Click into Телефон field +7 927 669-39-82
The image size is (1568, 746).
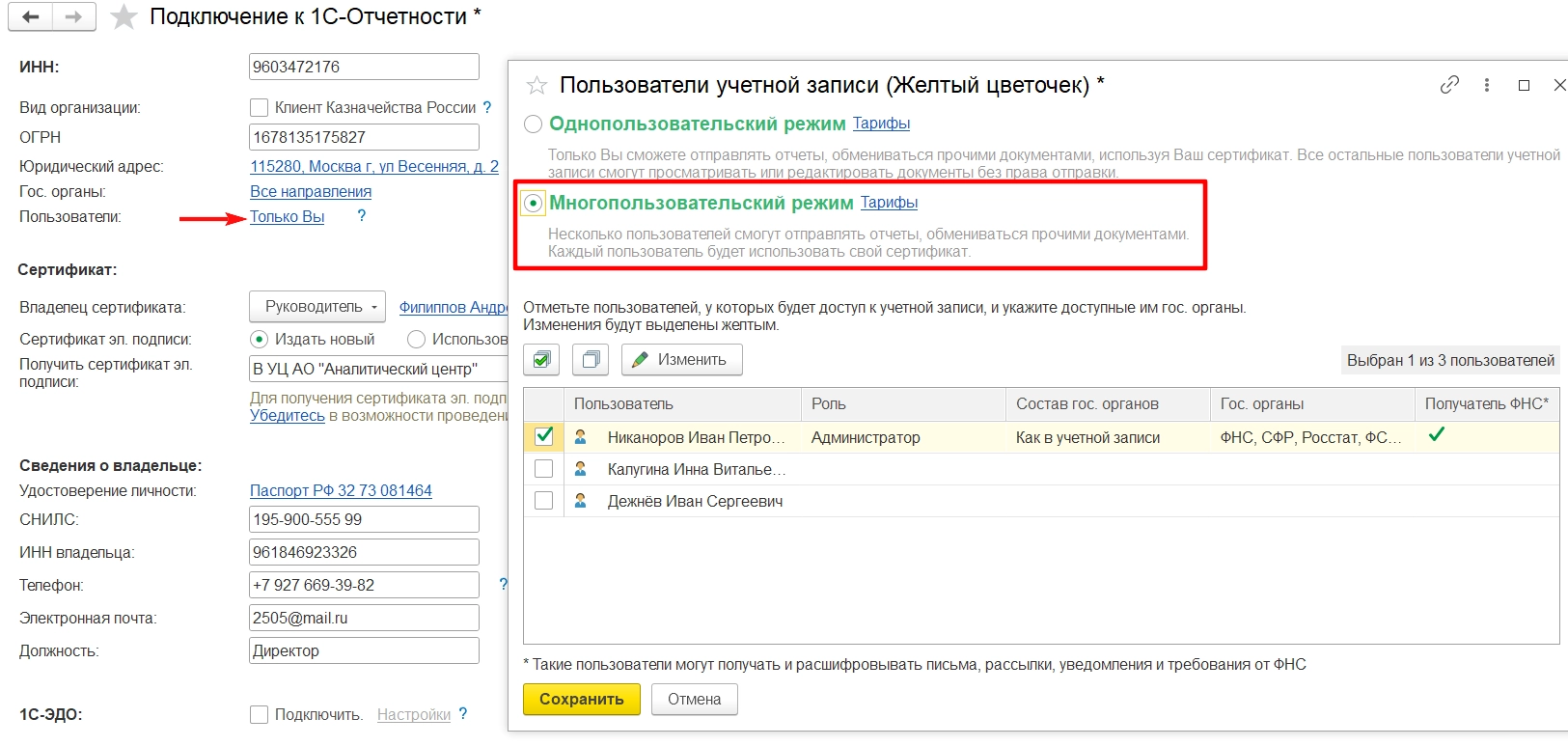(364, 585)
